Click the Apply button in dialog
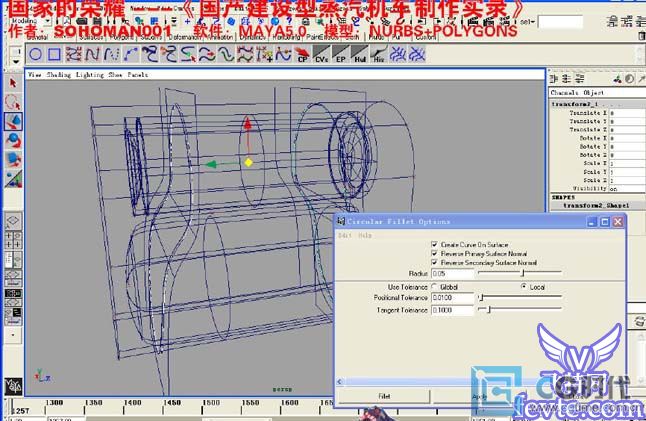Image resolution: width=646 pixels, height=421 pixels. tap(480, 397)
